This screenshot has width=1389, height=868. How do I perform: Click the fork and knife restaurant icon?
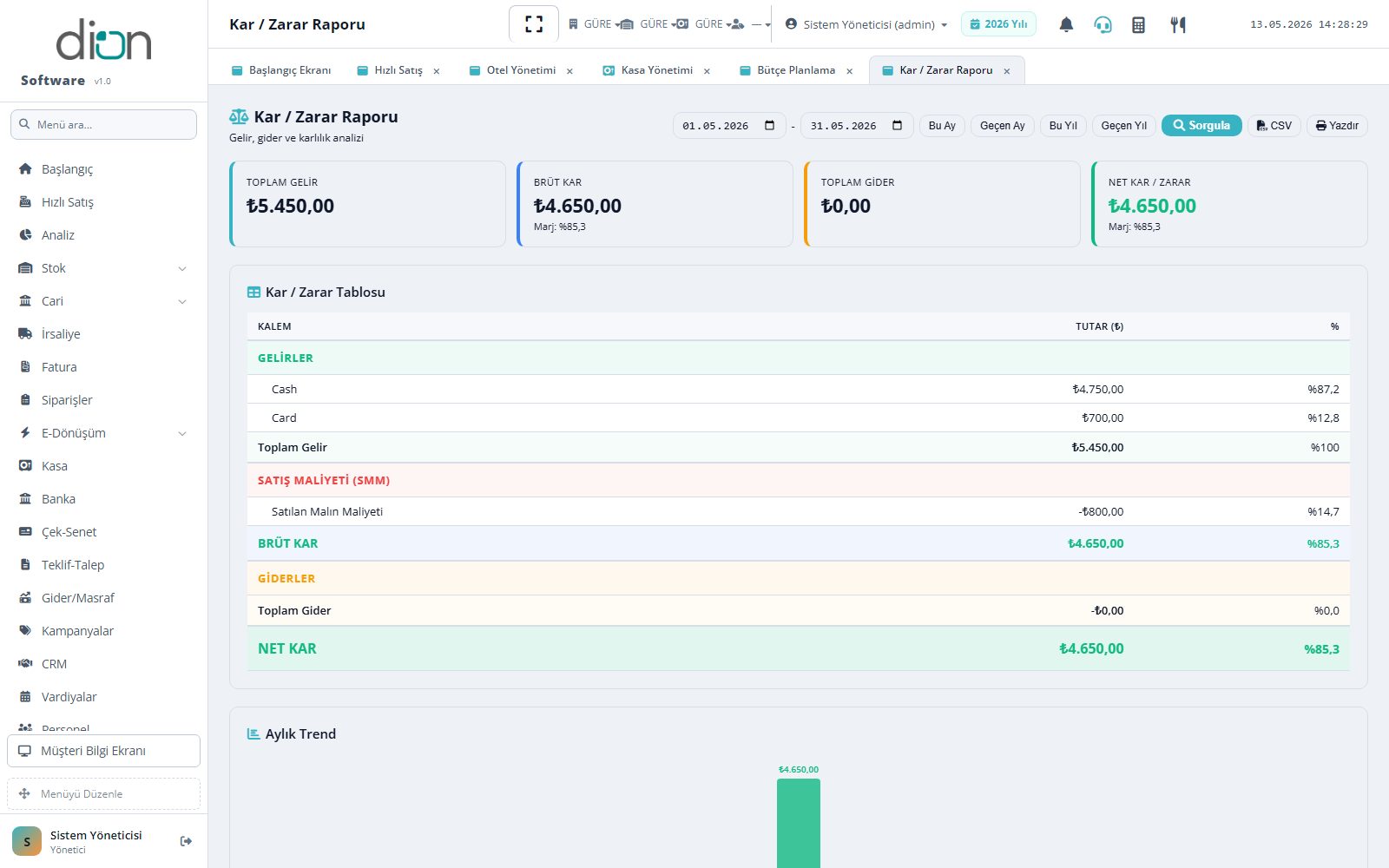coord(1177,24)
